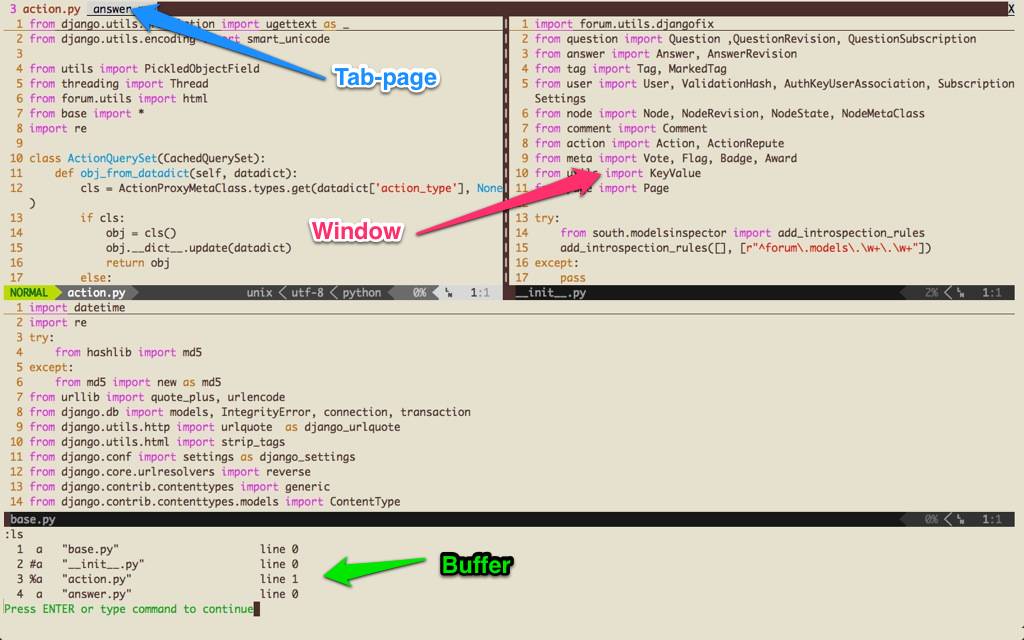Place cursor on "from tag import Tag, MarkedTag"
Image resolution: width=1024 pixels, height=640 pixels.
point(630,69)
